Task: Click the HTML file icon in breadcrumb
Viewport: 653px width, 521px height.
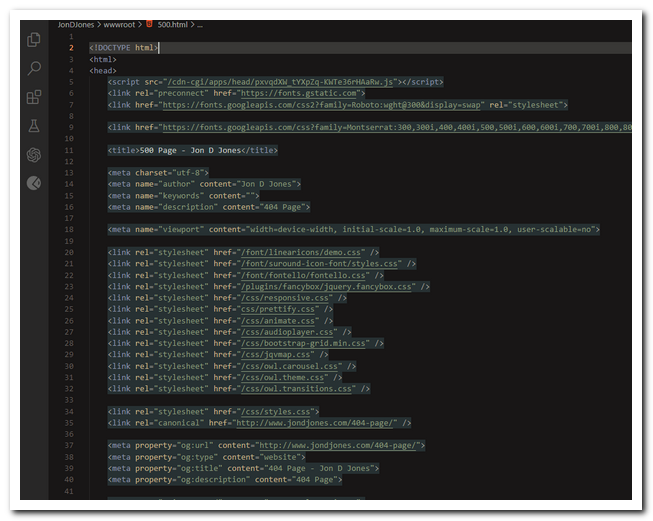Action: tap(149, 24)
